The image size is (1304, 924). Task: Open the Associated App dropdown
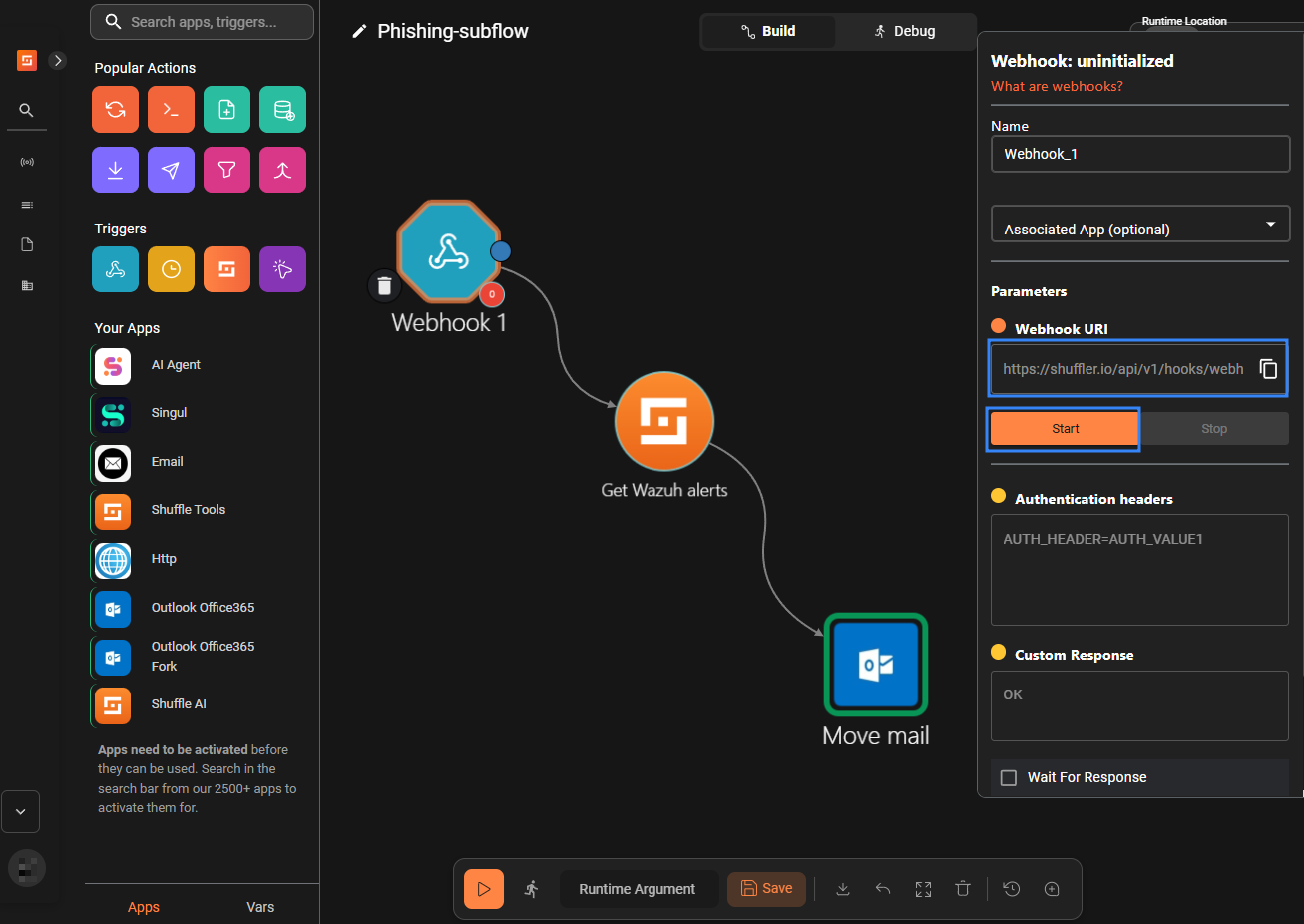1139,224
